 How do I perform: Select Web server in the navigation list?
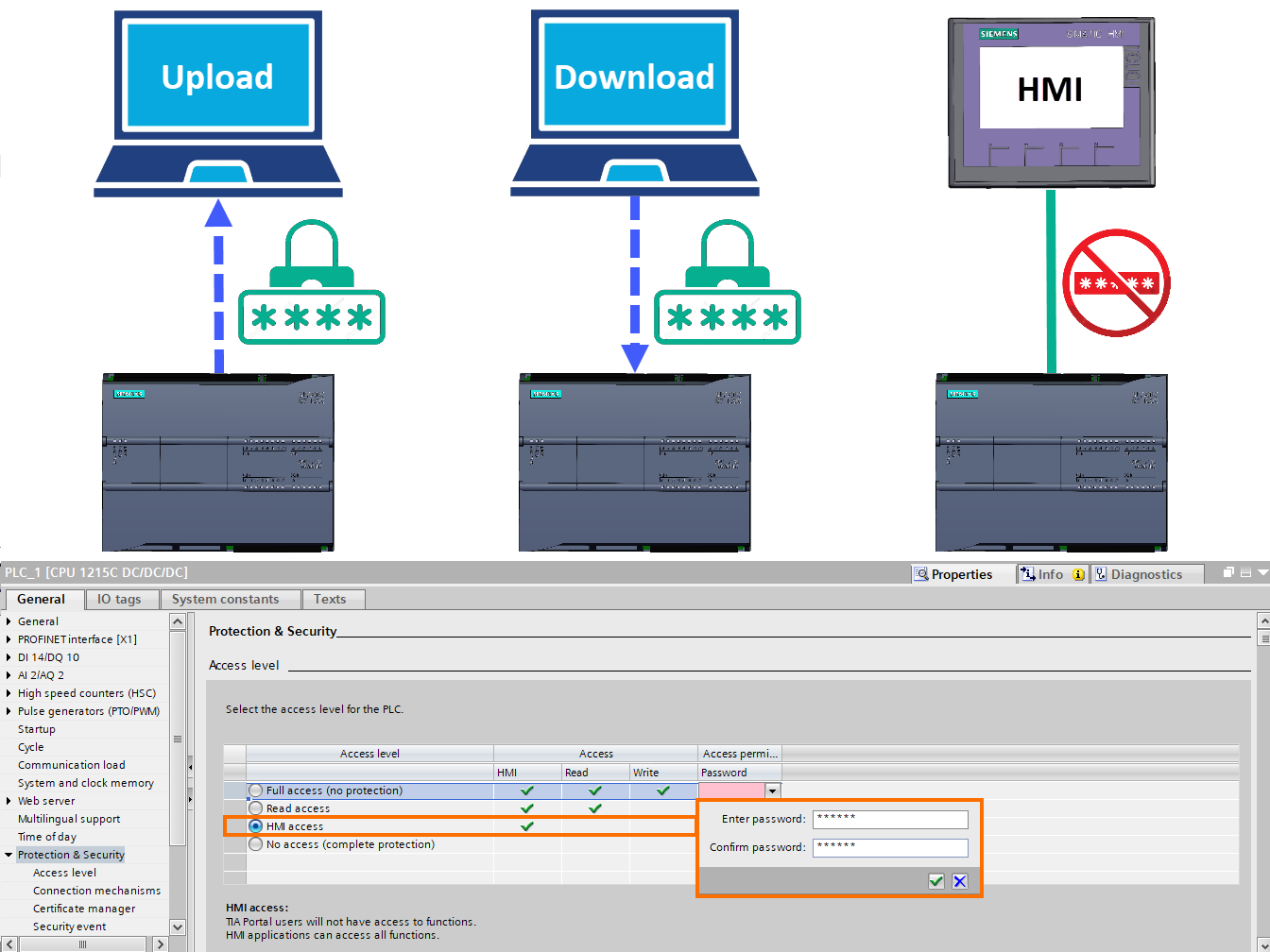click(45, 800)
